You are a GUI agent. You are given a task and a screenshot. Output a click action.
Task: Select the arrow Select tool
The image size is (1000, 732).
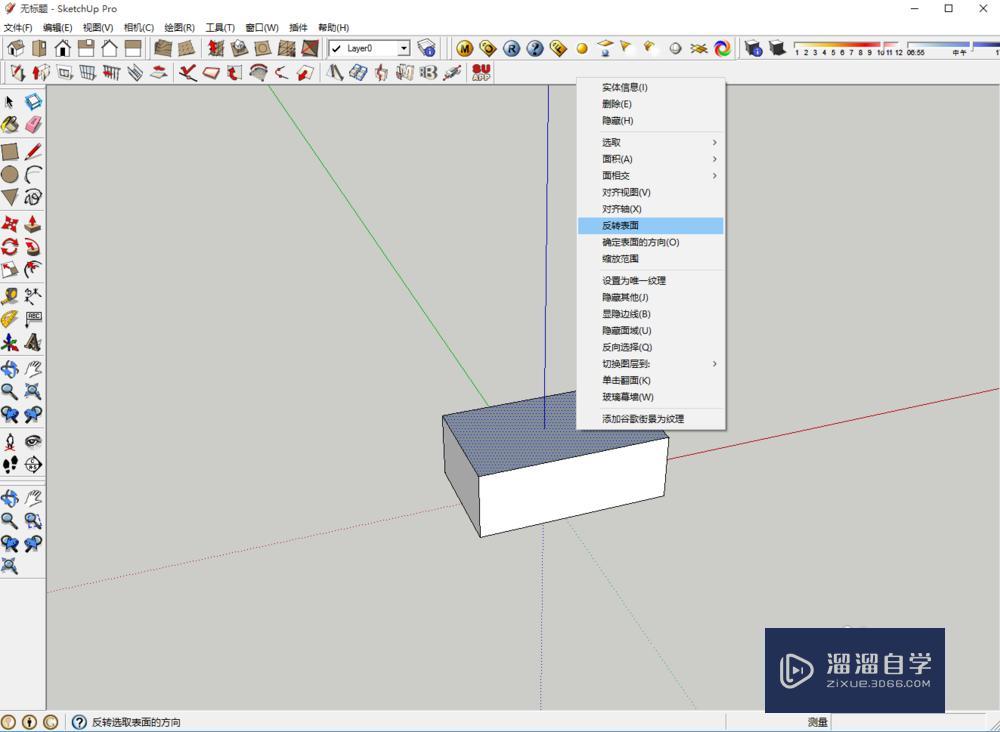tap(10, 102)
